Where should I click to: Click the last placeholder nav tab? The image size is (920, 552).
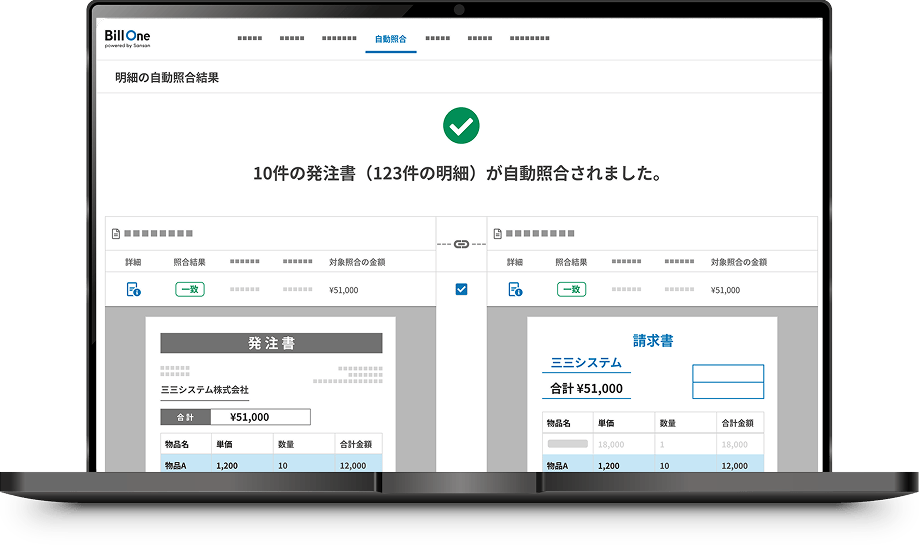(x=529, y=38)
